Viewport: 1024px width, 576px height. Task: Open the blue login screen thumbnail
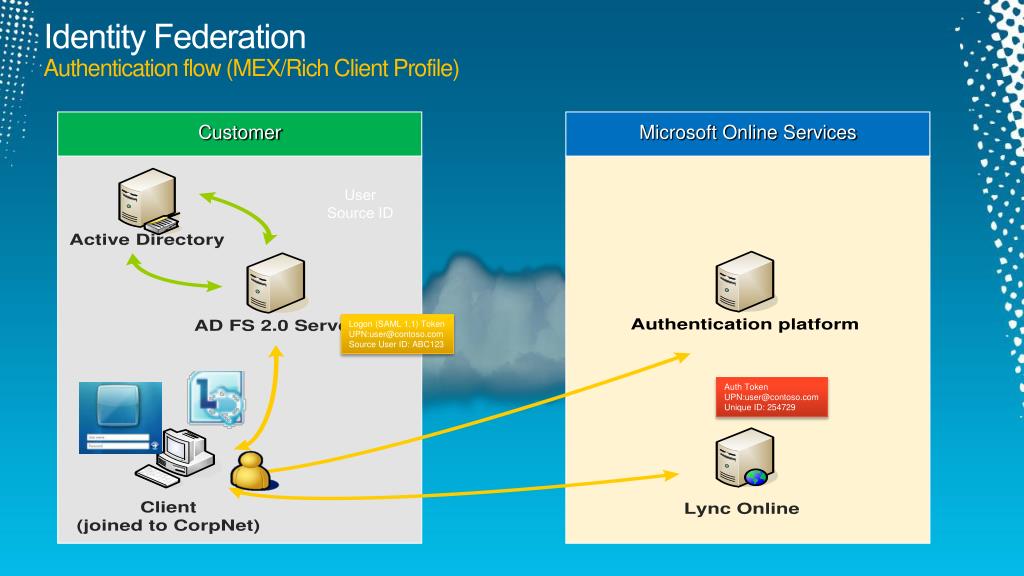[x=120, y=417]
